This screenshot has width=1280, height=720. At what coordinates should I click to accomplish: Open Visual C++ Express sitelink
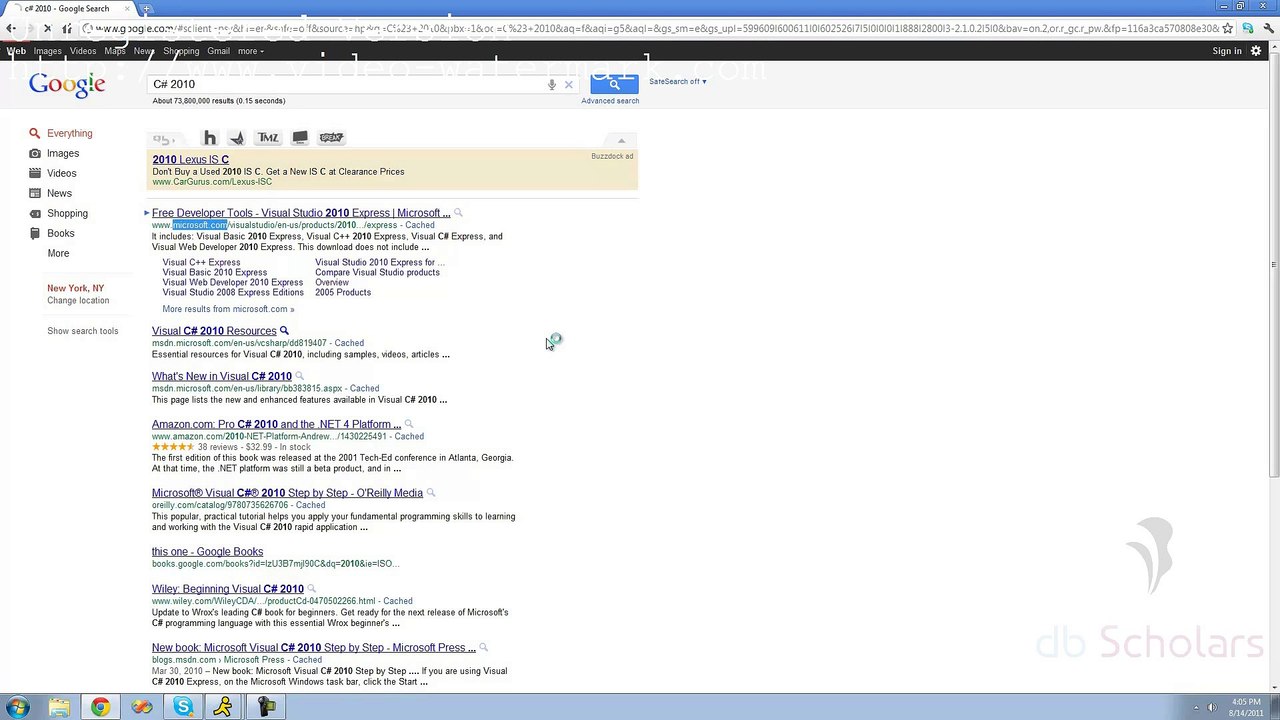coord(201,263)
